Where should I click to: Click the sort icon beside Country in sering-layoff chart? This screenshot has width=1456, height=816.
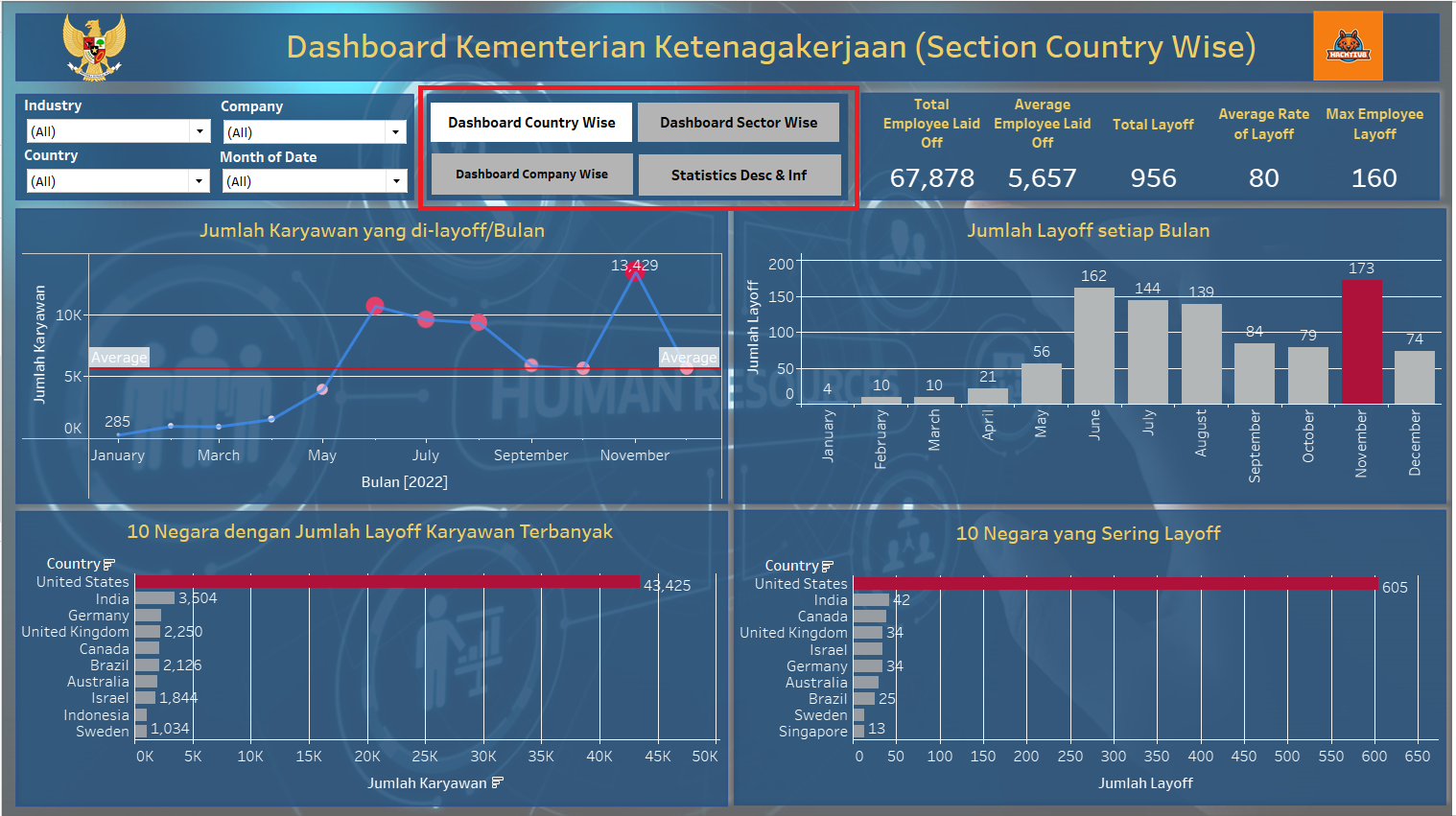(828, 565)
